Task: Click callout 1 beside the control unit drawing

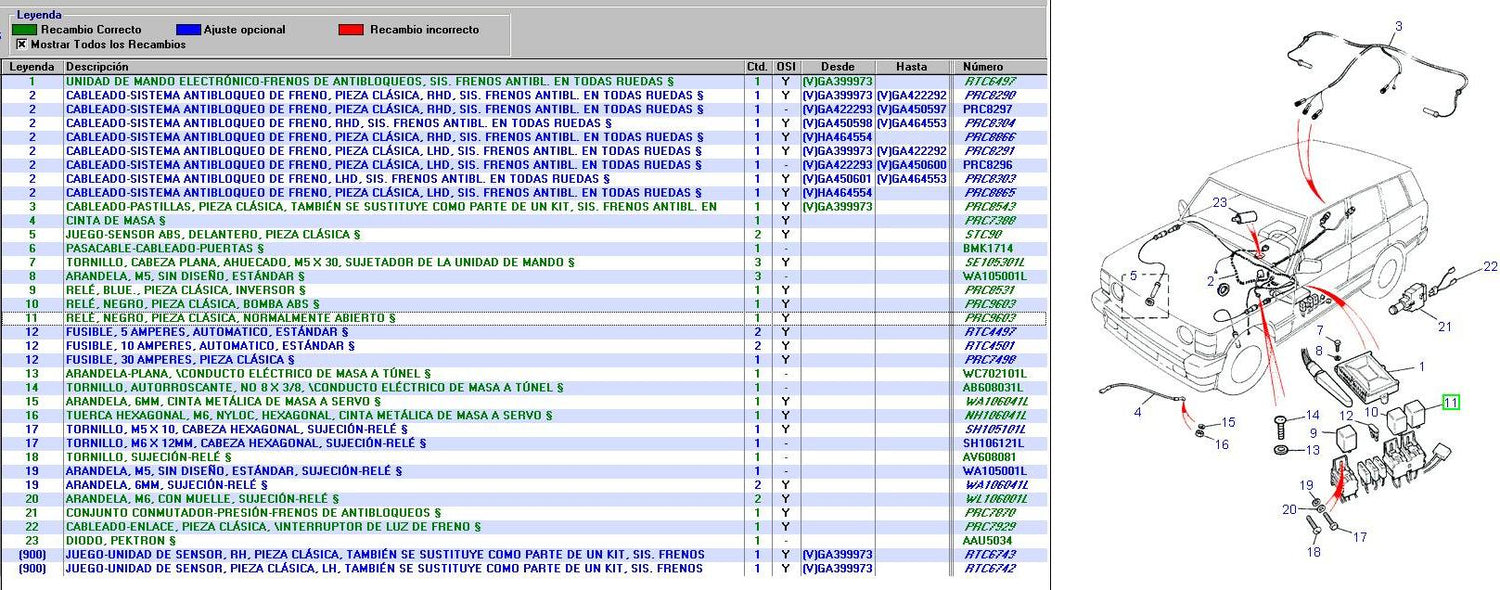Action: tap(1421, 368)
